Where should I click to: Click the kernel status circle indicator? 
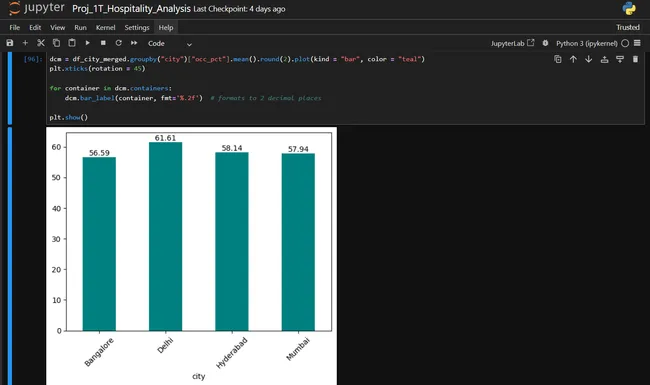click(x=625, y=43)
